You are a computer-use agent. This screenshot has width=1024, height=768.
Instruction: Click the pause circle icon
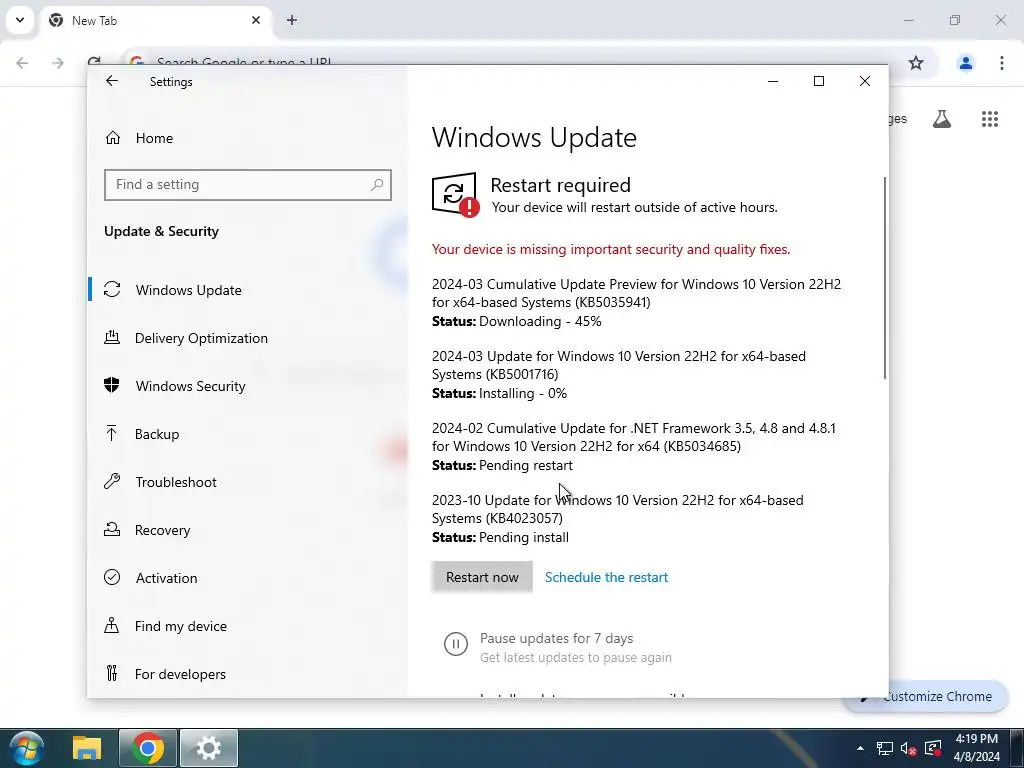(x=456, y=645)
